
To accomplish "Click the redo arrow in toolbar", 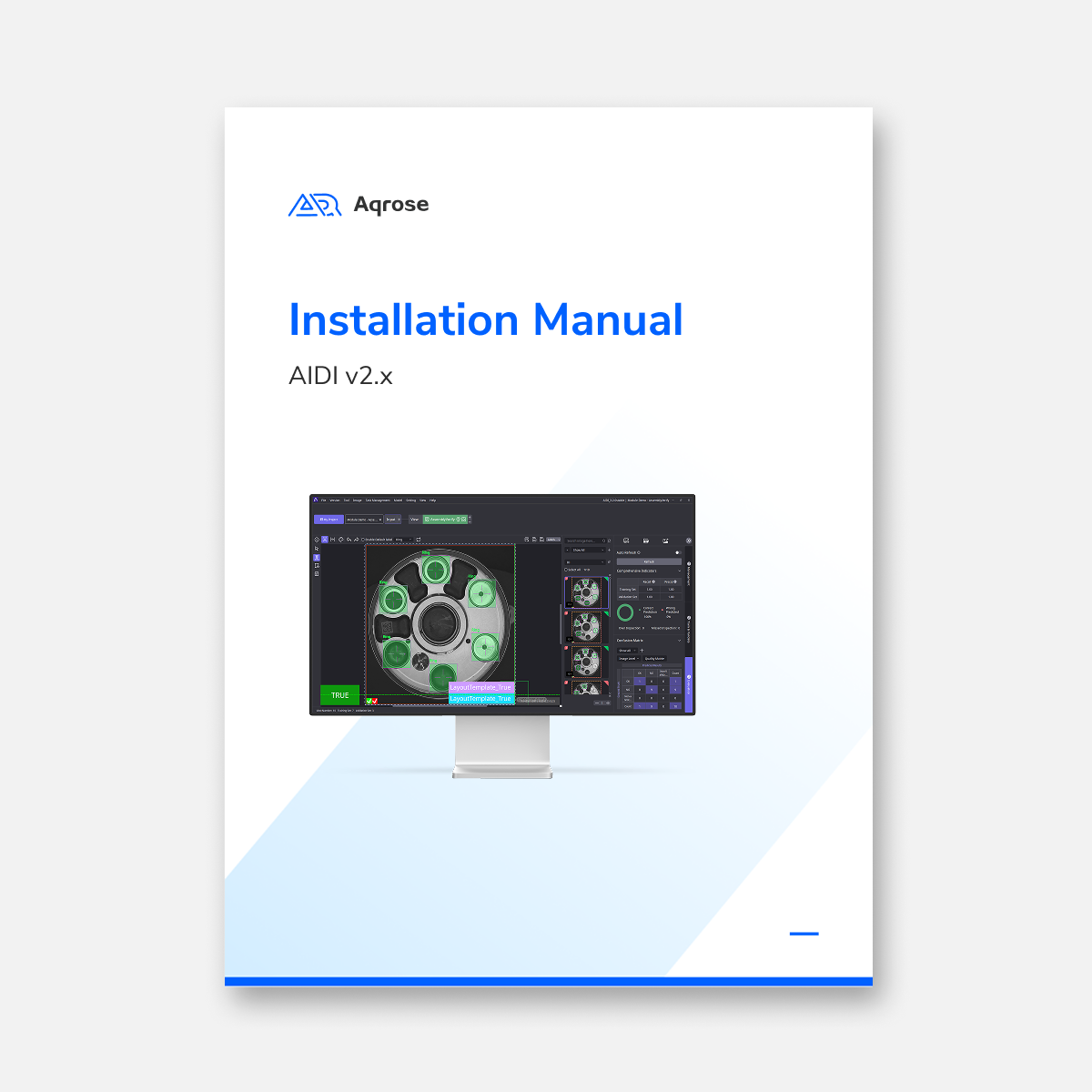I will click(x=356, y=540).
